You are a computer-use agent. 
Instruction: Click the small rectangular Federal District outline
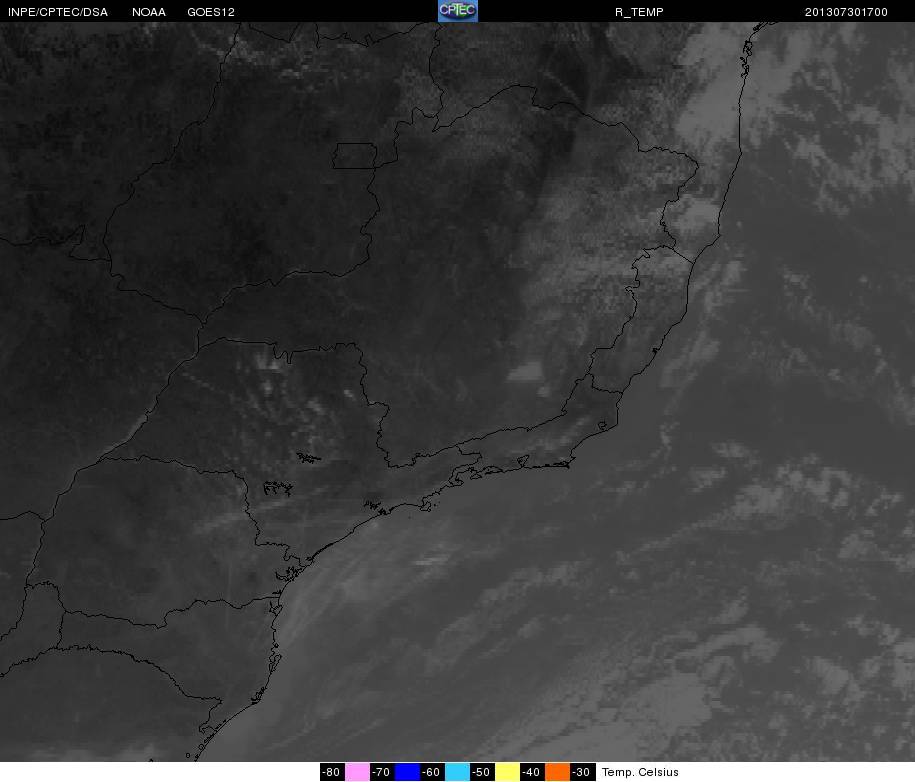[x=355, y=156]
